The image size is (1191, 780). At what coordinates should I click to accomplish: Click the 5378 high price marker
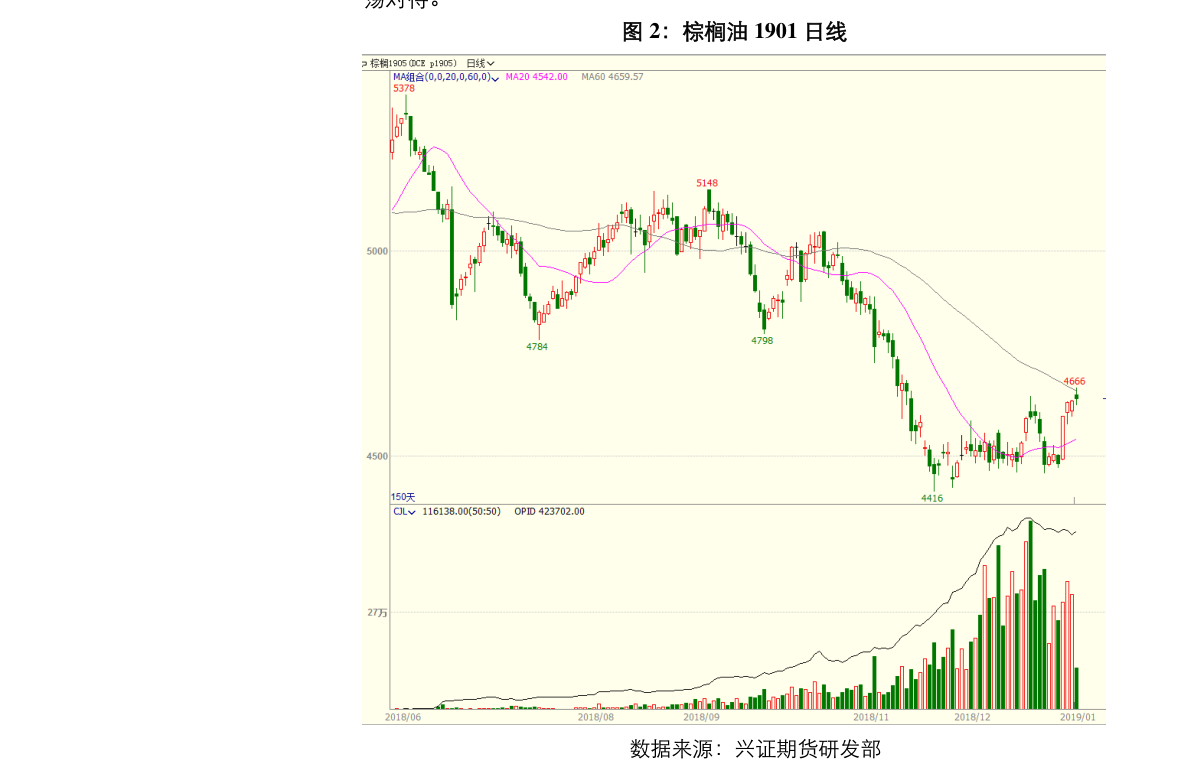pyautogui.click(x=403, y=89)
